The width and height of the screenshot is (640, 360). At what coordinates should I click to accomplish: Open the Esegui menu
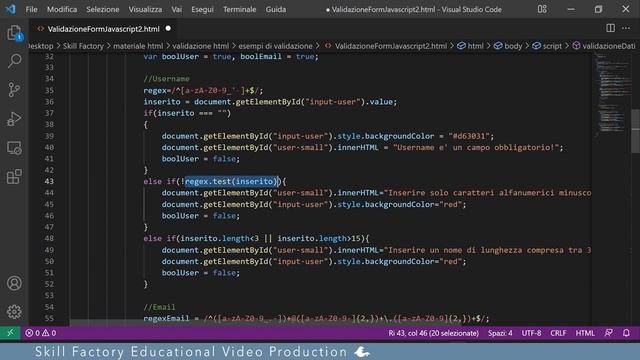tap(202, 9)
